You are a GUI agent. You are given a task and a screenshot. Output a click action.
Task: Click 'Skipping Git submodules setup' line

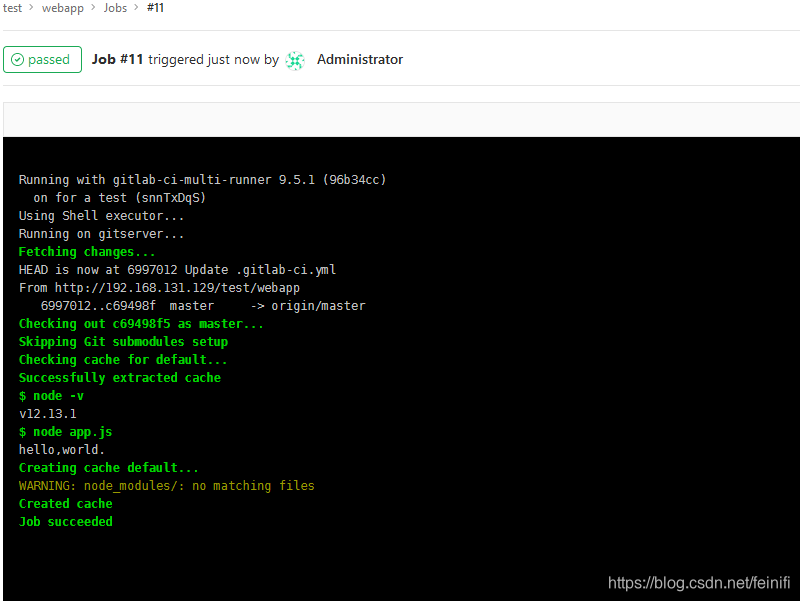pyautogui.click(x=123, y=342)
